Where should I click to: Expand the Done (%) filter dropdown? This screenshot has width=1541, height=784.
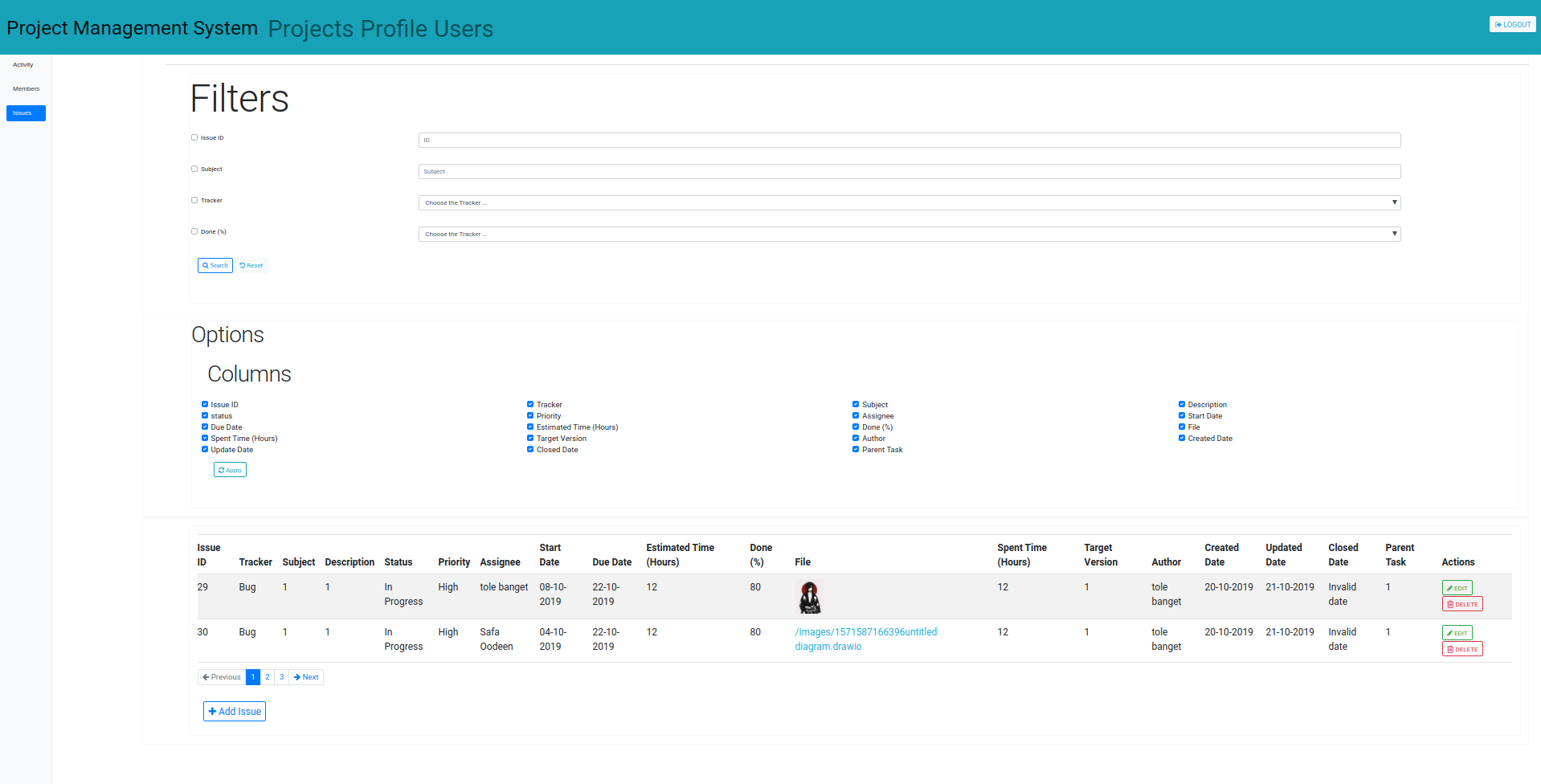[909, 234]
